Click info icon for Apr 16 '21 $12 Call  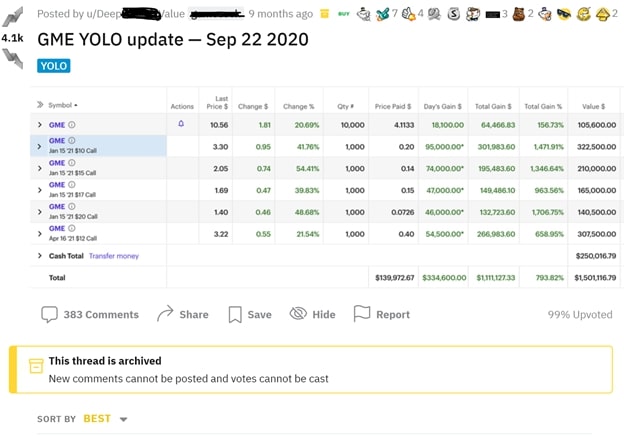click(x=72, y=228)
